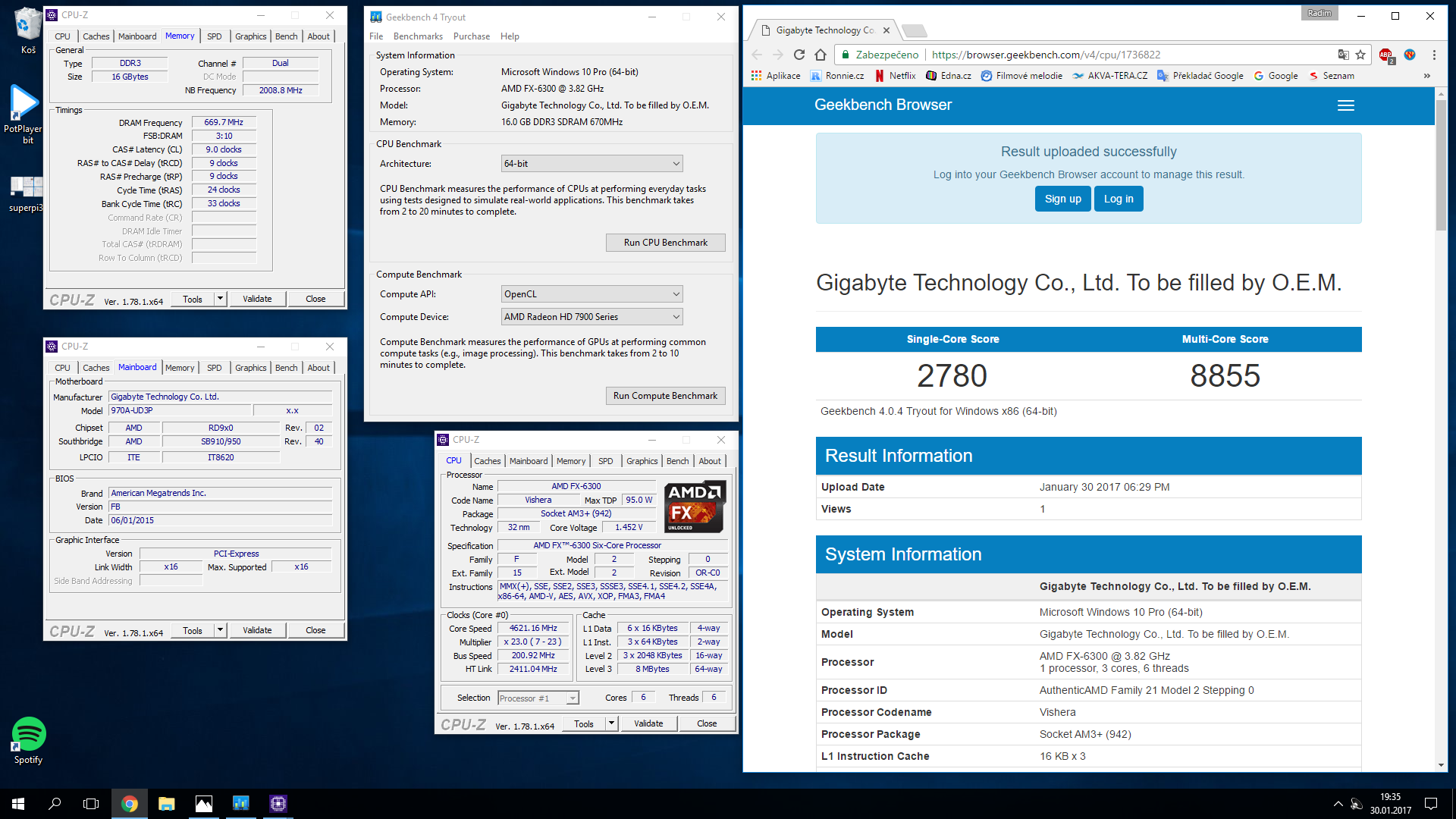
Task: Open Geekbench Help menu
Action: [510, 36]
